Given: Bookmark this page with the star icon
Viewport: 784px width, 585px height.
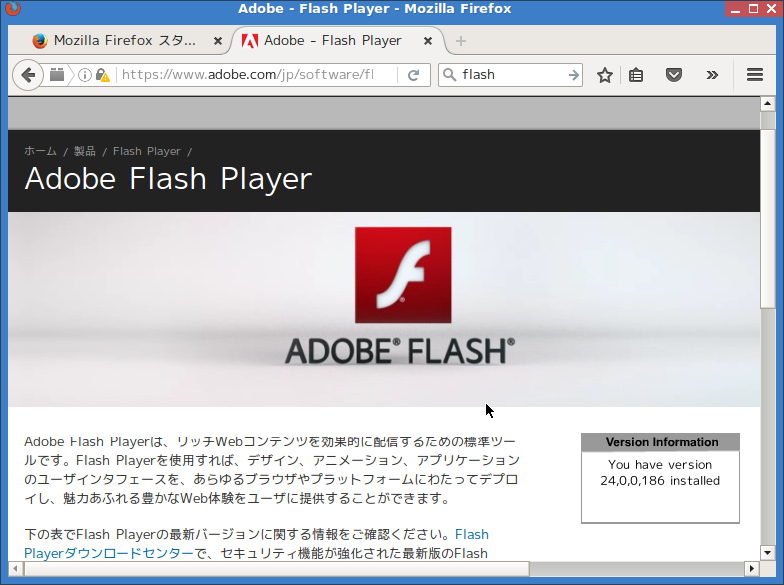Looking at the screenshot, I should click(x=604, y=75).
